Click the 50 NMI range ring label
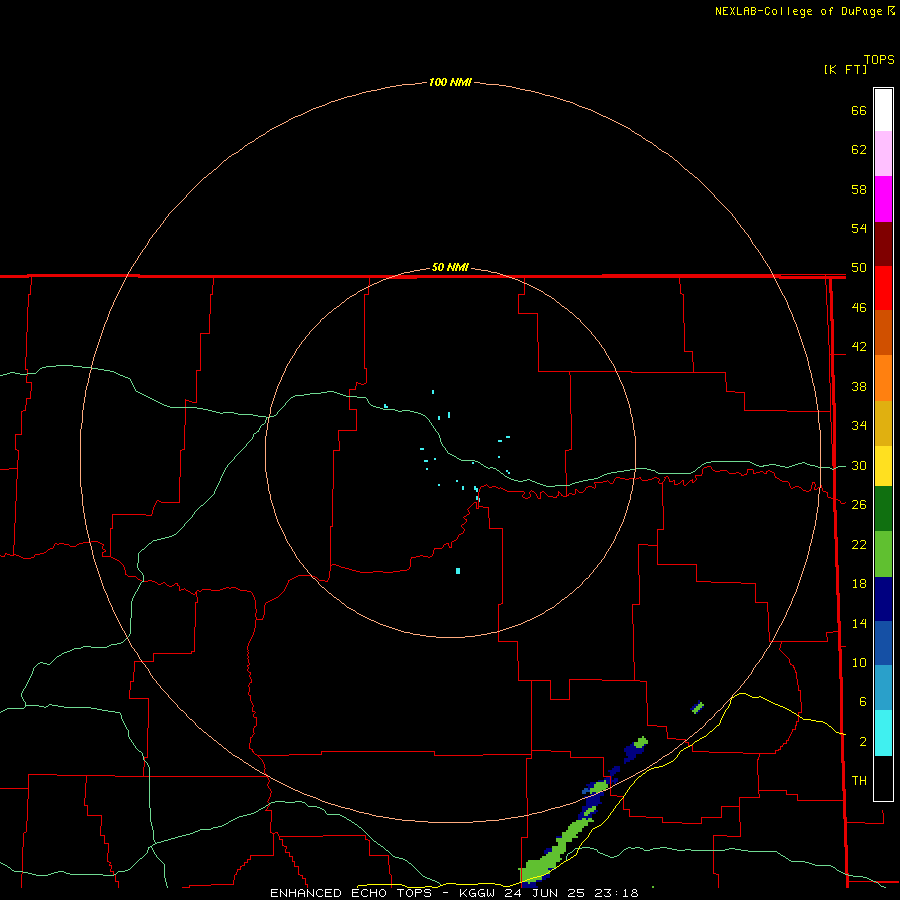Screen dimensions: 900x900 (x=450, y=267)
